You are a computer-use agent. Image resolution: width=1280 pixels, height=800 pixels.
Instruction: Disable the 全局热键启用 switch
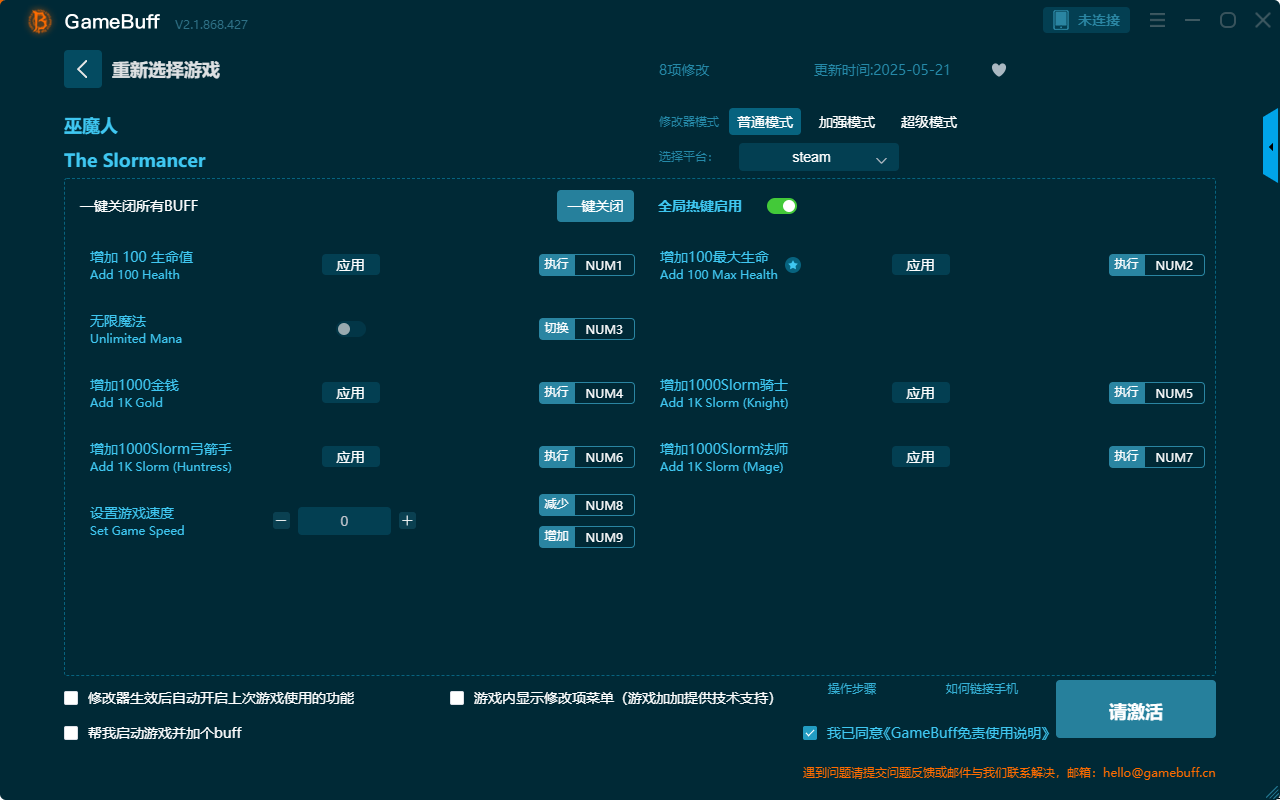tap(780, 205)
